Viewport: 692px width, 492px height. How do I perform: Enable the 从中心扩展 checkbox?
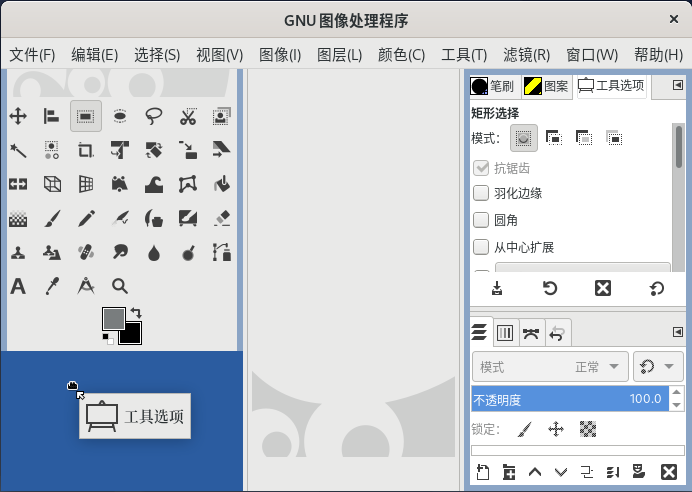pyautogui.click(x=481, y=247)
